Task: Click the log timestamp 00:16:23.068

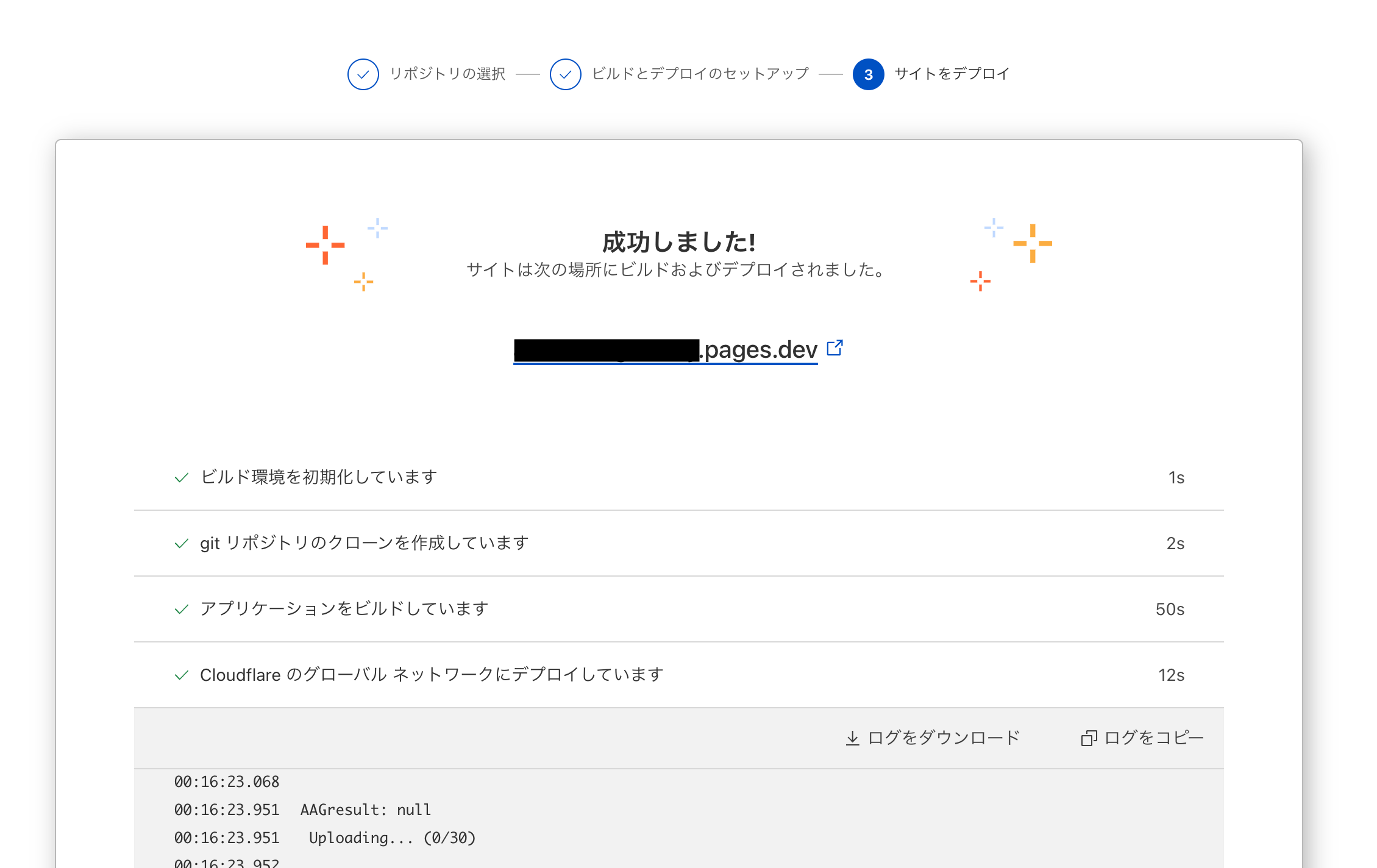Action: tap(227, 782)
